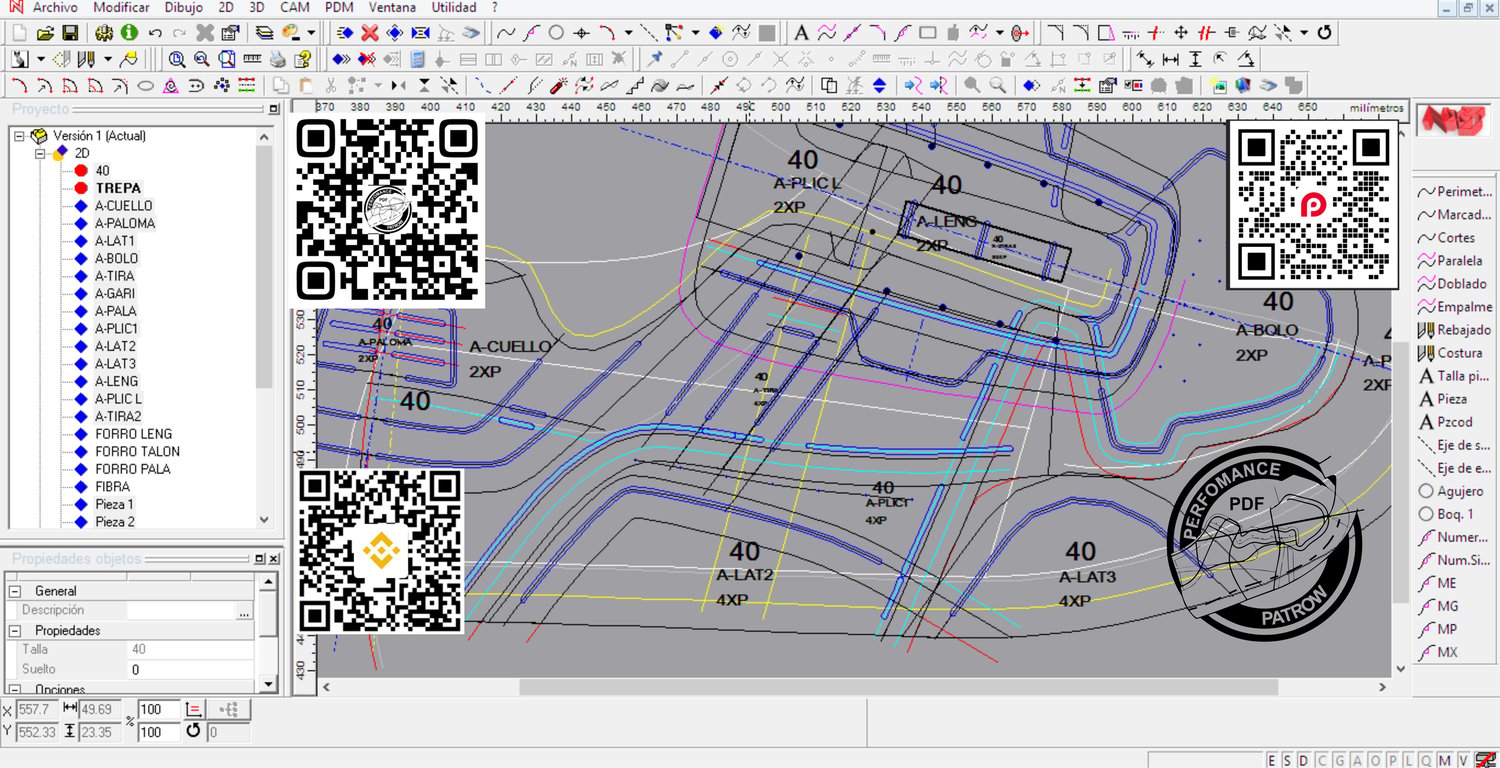This screenshot has width=1500, height=768.
Task: Click the dynamite stick icon
Action: click(560, 85)
